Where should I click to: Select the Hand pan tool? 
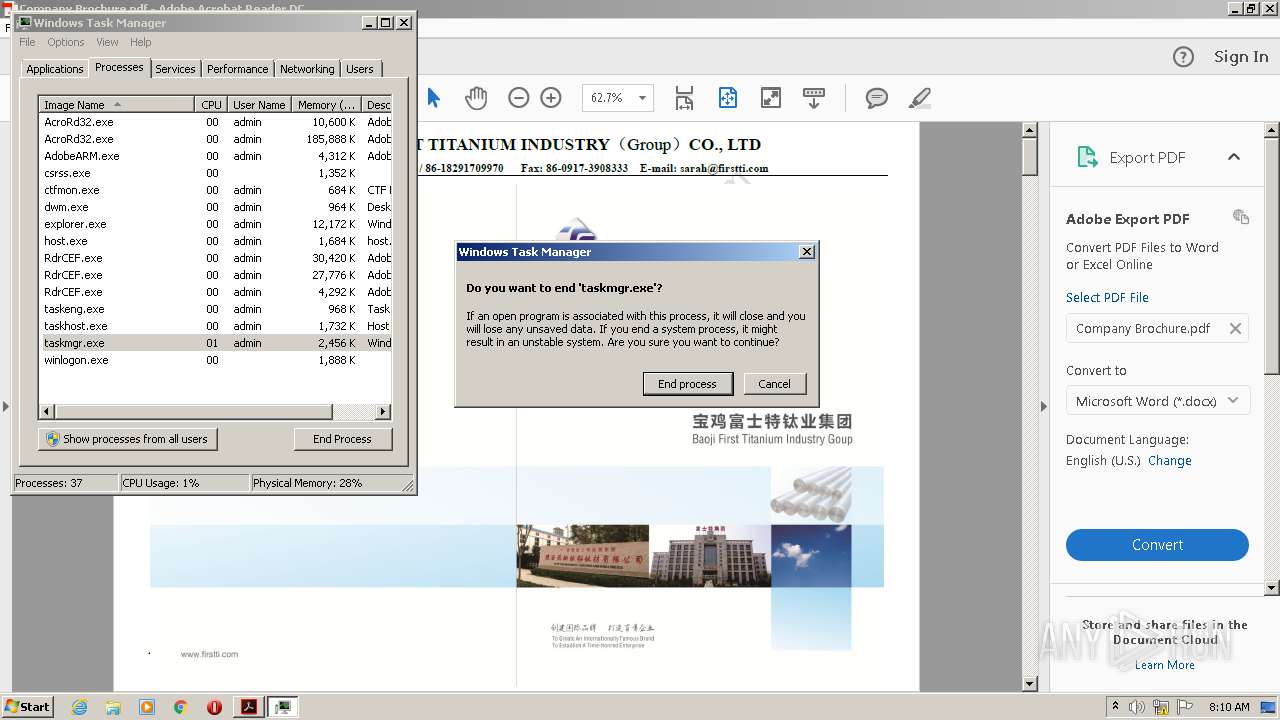pyautogui.click(x=476, y=97)
